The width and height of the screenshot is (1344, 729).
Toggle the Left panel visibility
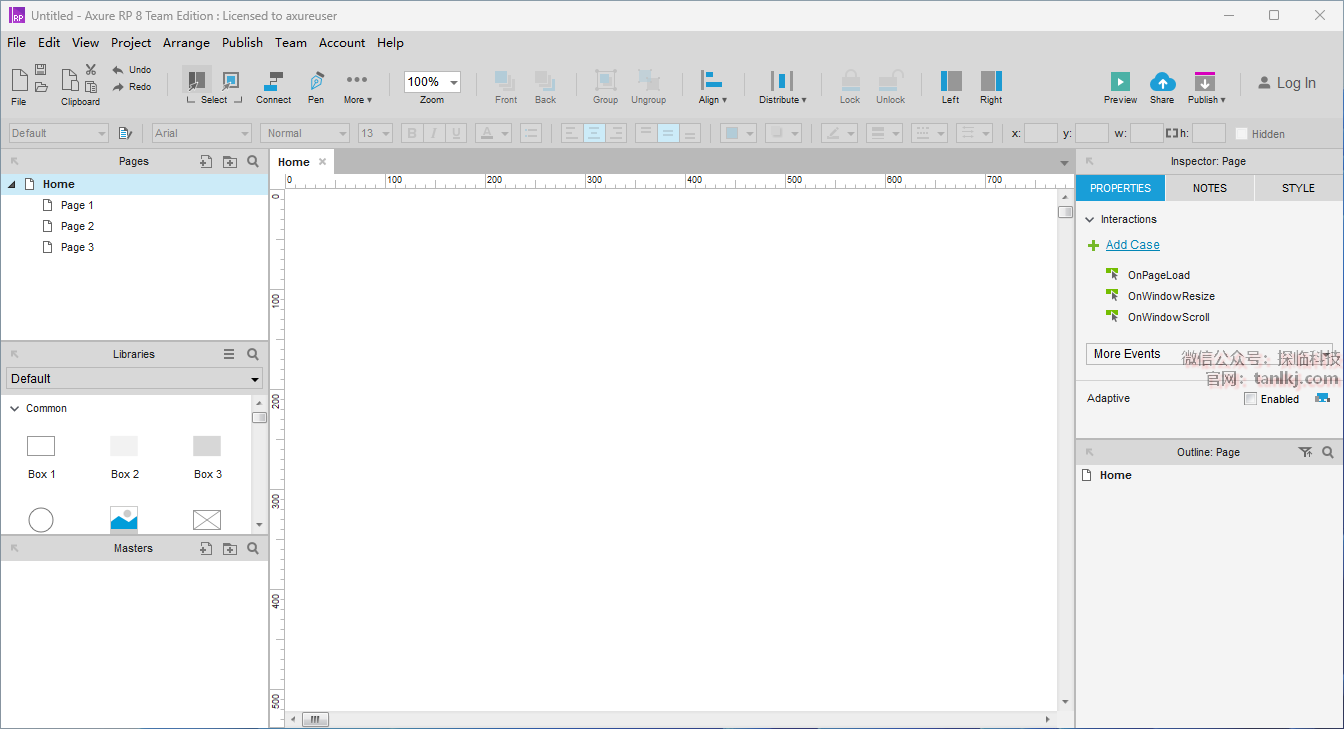point(951,82)
